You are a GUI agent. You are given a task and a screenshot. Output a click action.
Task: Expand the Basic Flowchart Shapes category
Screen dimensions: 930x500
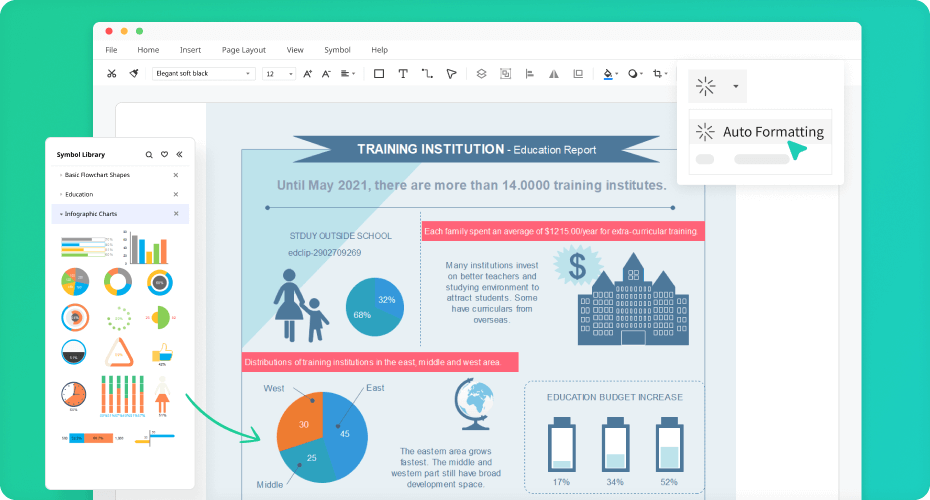coord(98,175)
